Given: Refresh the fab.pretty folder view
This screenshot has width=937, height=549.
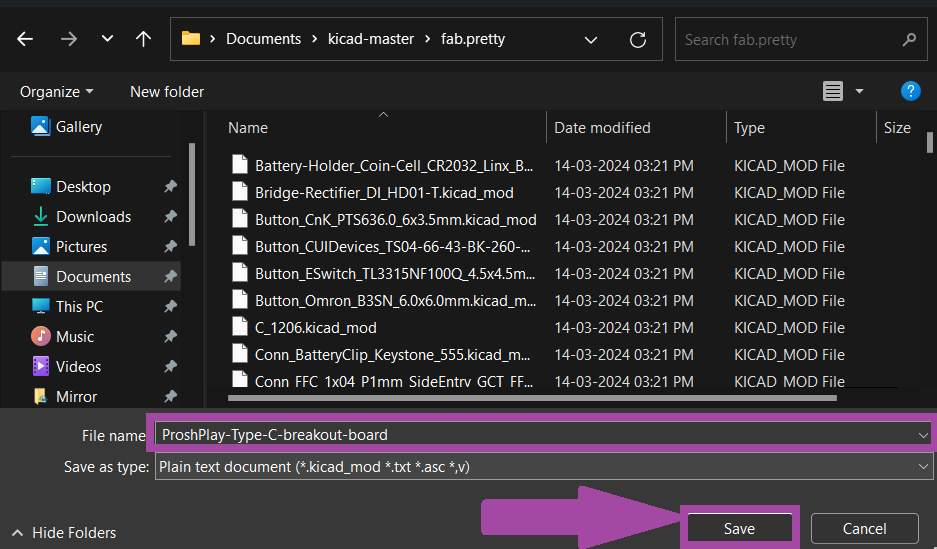Looking at the screenshot, I should pos(638,40).
